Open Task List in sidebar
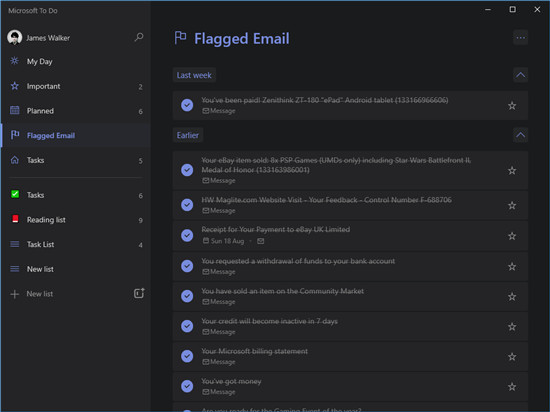This screenshot has width=550, height=412. point(76,244)
